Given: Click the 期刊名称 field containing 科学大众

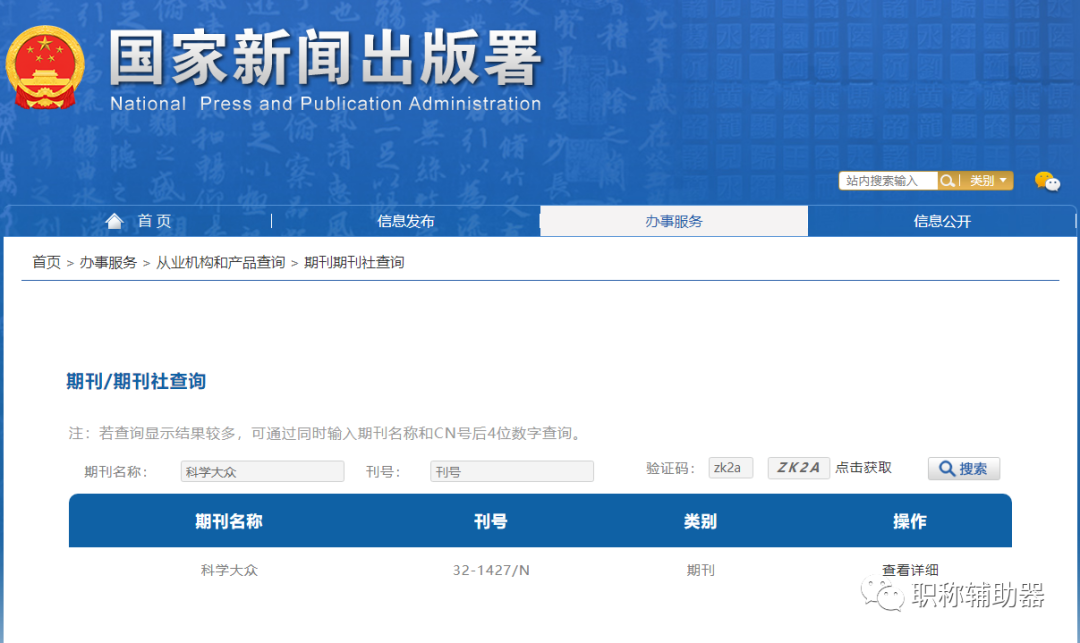Looking at the screenshot, I should (x=262, y=470).
